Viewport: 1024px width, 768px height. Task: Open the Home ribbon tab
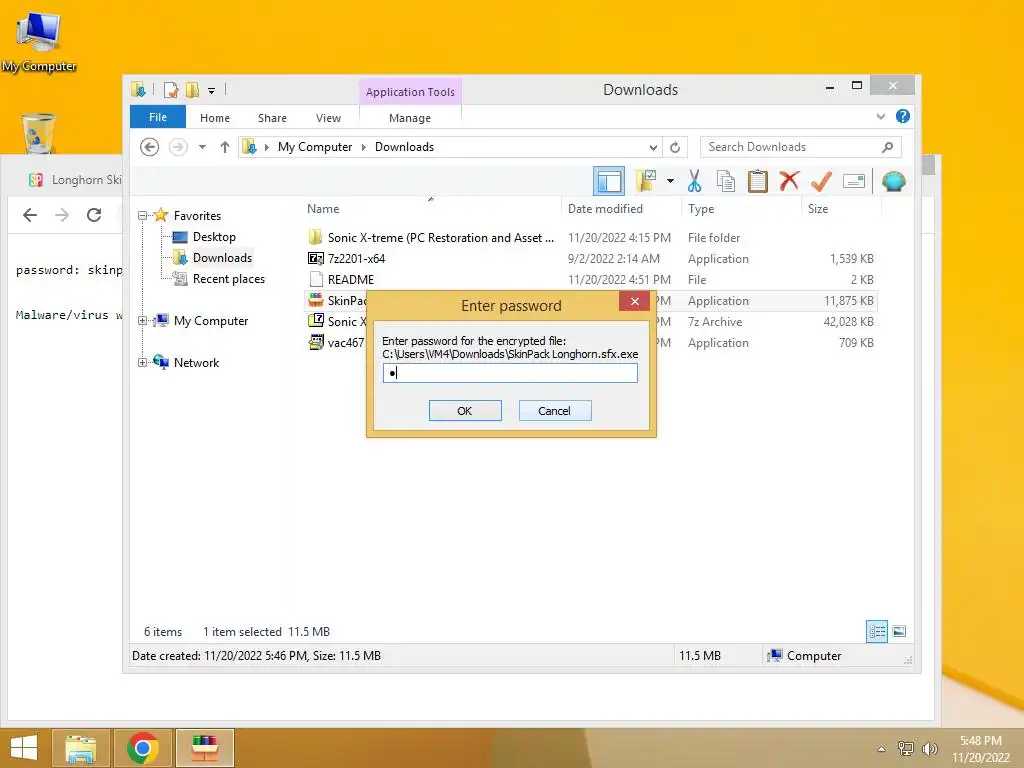point(215,118)
